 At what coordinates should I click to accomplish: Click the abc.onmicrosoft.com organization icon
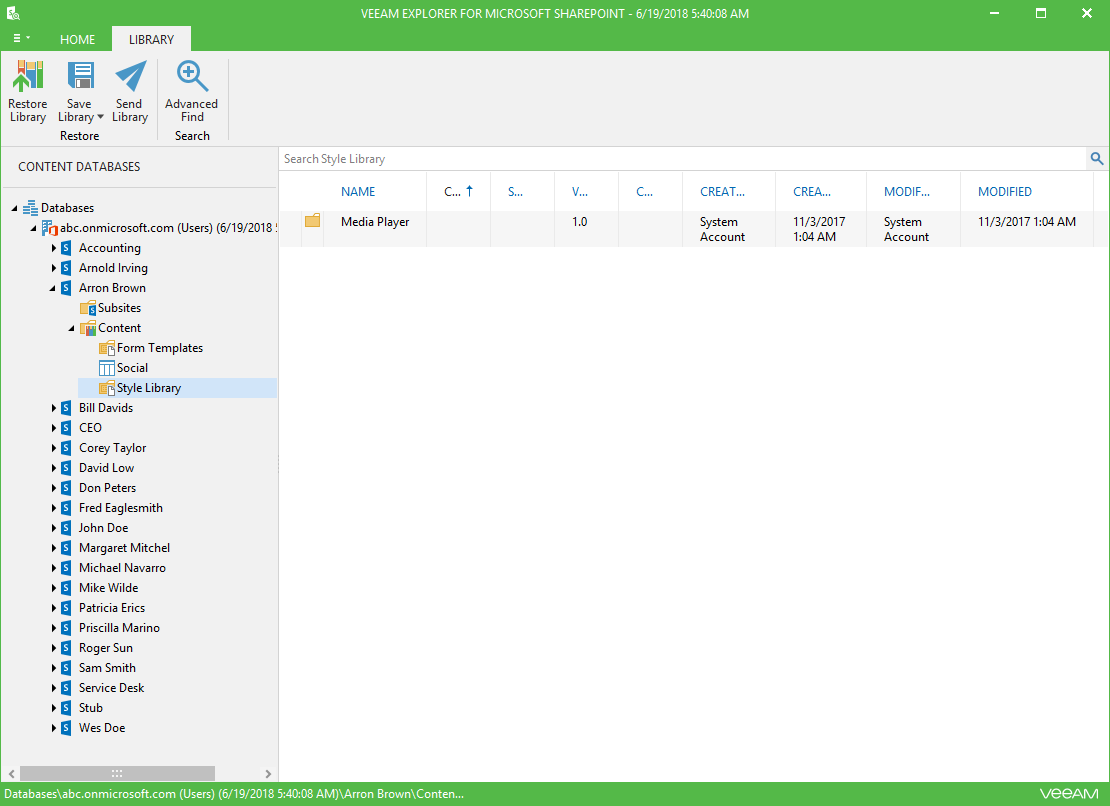click(50, 228)
